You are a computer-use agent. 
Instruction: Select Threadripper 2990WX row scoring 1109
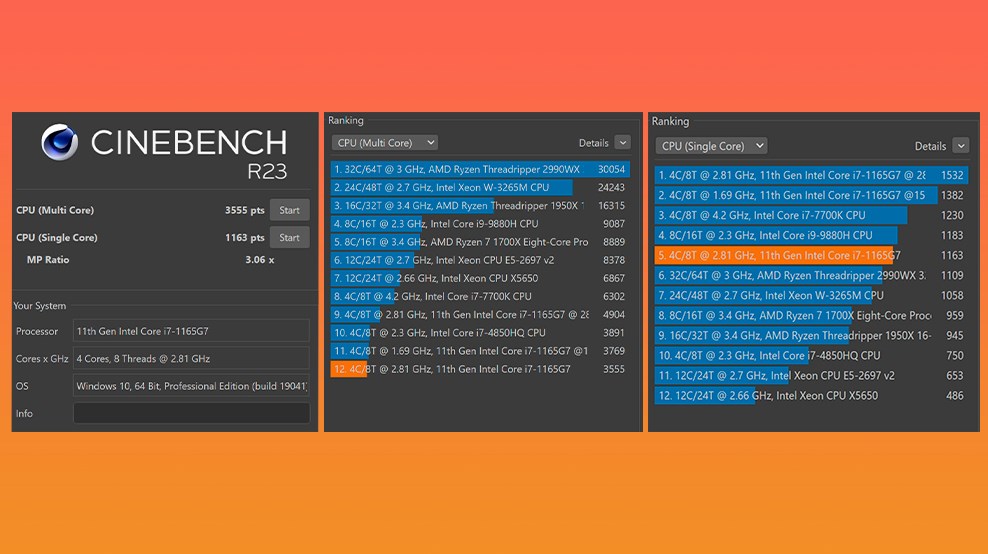pos(811,275)
